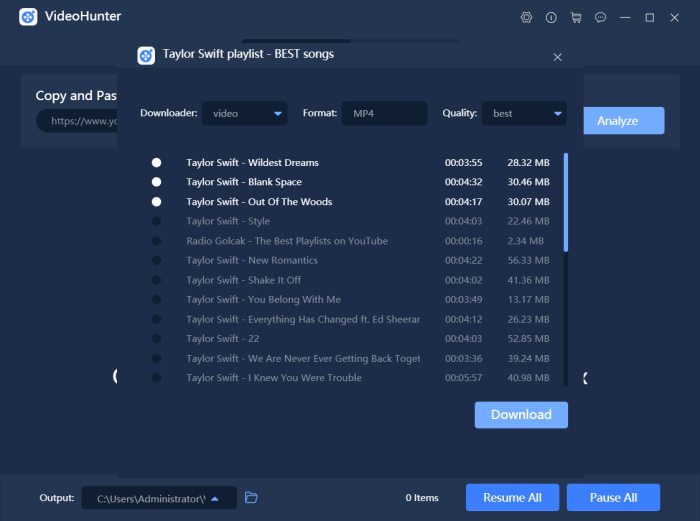Open the info icon in title bar
Screen dimensions: 700x521
pyautogui.click(x=551, y=17)
